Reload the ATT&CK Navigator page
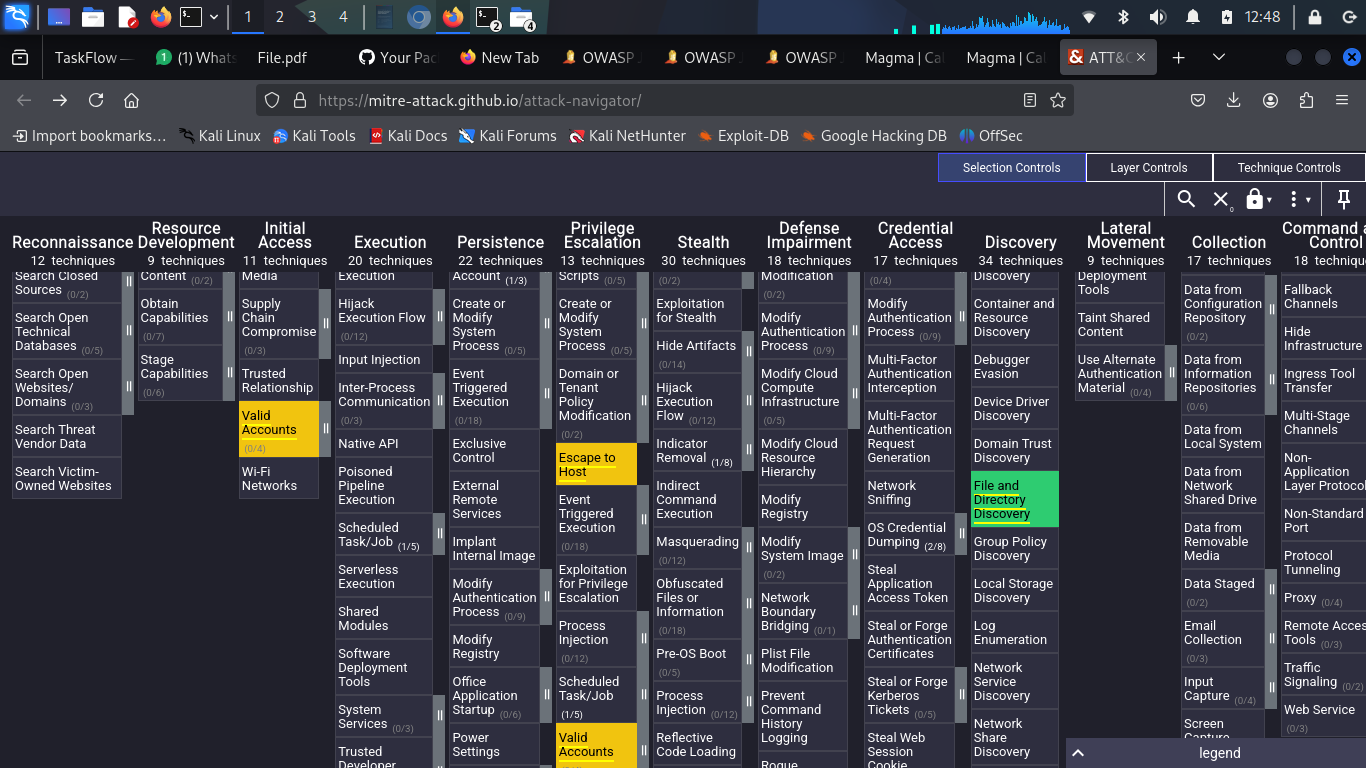This screenshot has height=768, width=1366. click(x=96, y=100)
